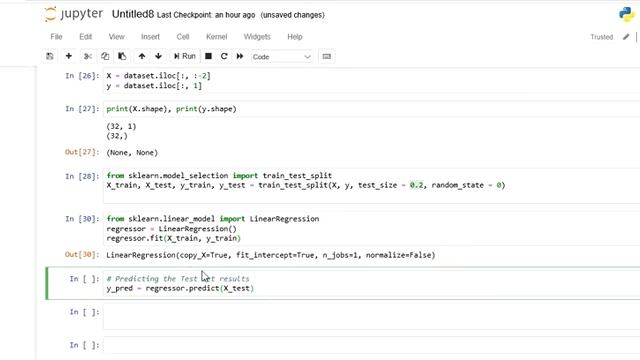Click the regressor.predict(X_test) cell
Screen dimensions: 640x360
[371, 284]
